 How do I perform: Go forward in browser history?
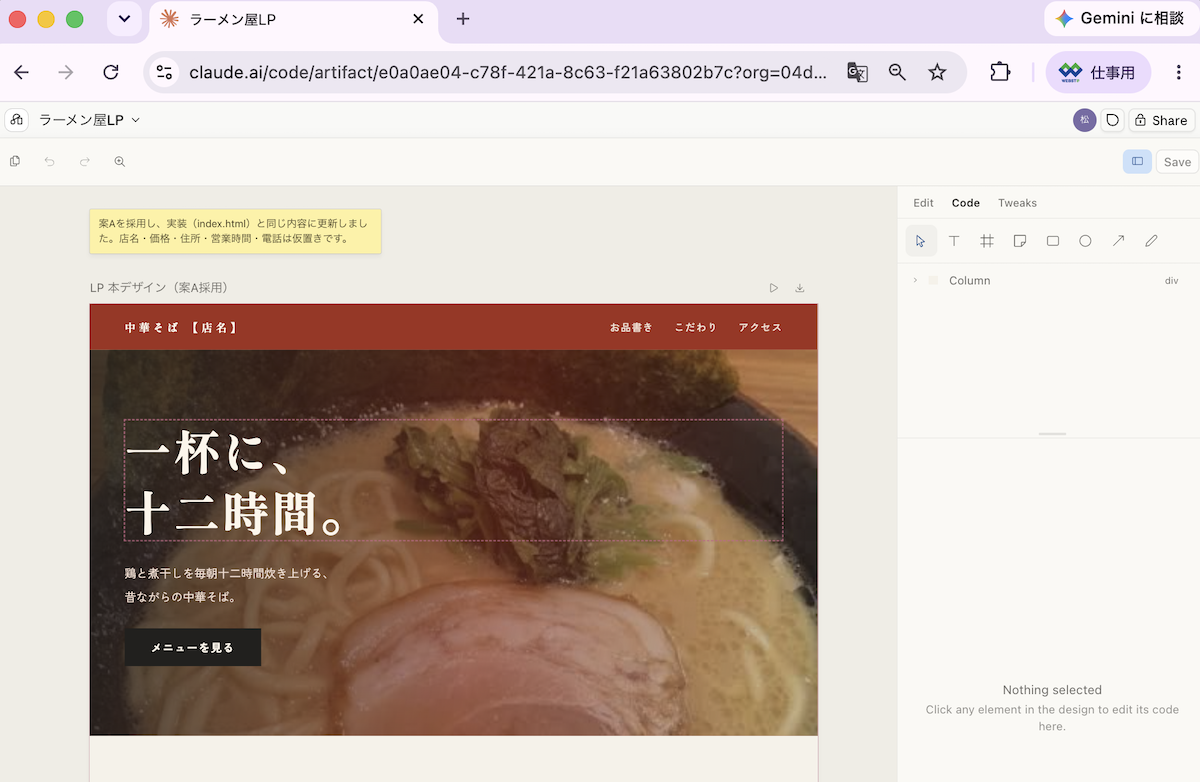[66, 72]
